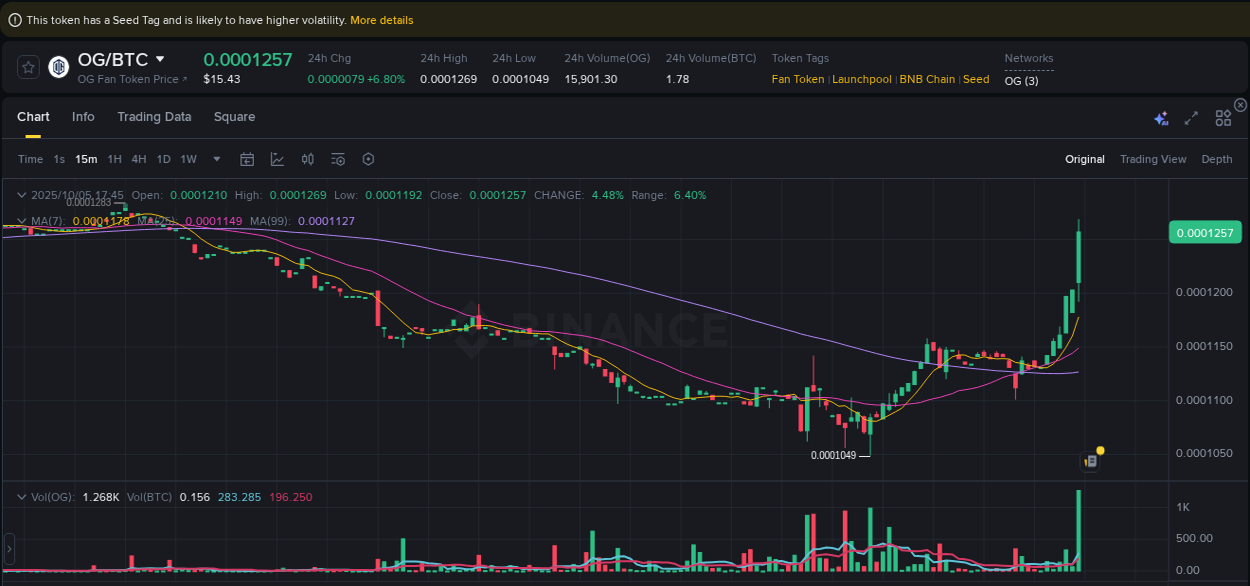The width and height of the screenshot is (1250, 586).
Task: Click the green 0.0001257 price label
Action: pyautogui.click(x=1205, y=231)
